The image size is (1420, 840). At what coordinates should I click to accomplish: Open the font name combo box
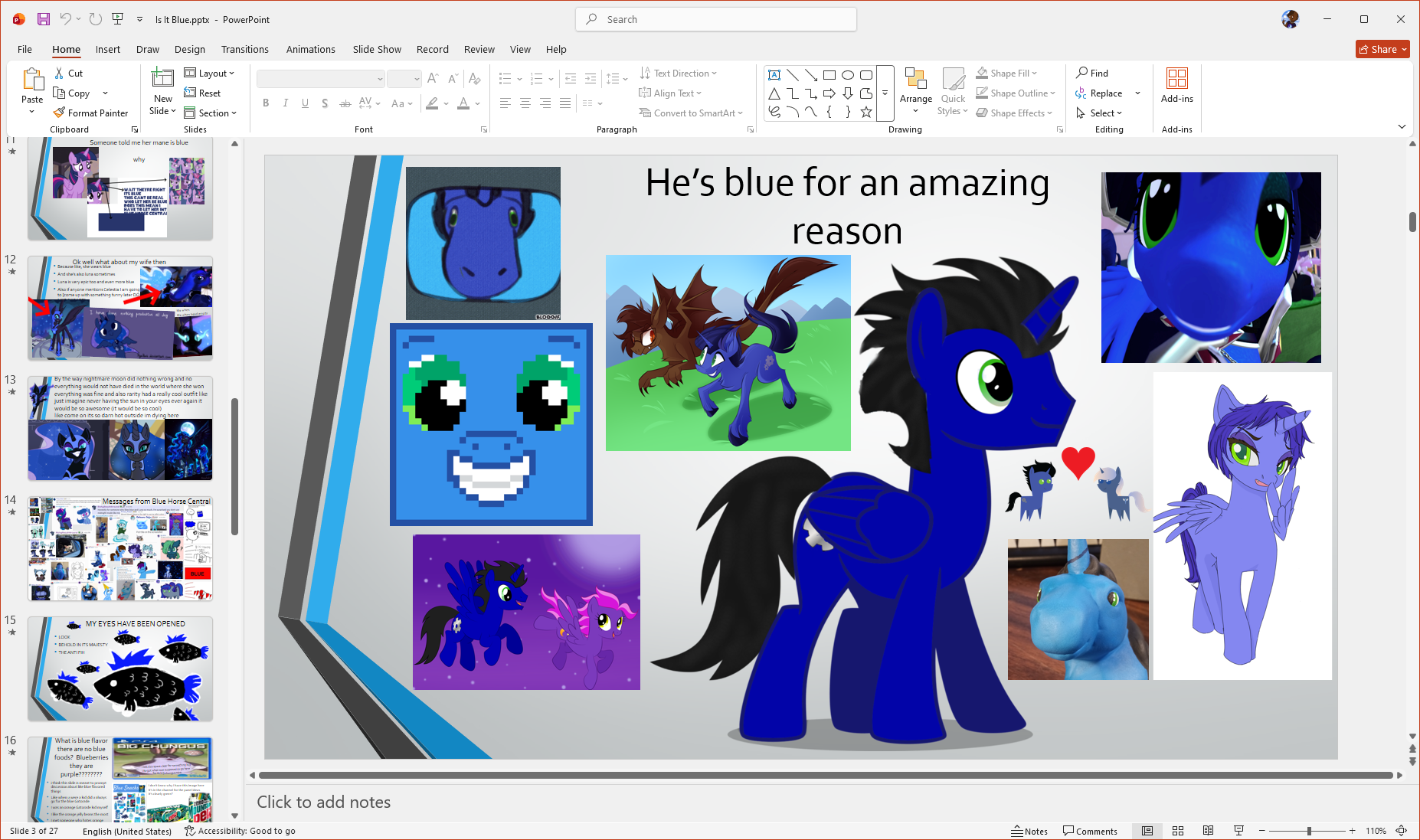(x=320, y=79)
